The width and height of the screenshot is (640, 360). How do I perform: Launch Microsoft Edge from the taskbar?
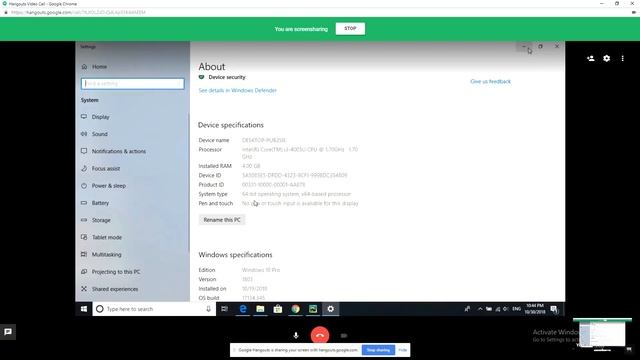(242, 309)
